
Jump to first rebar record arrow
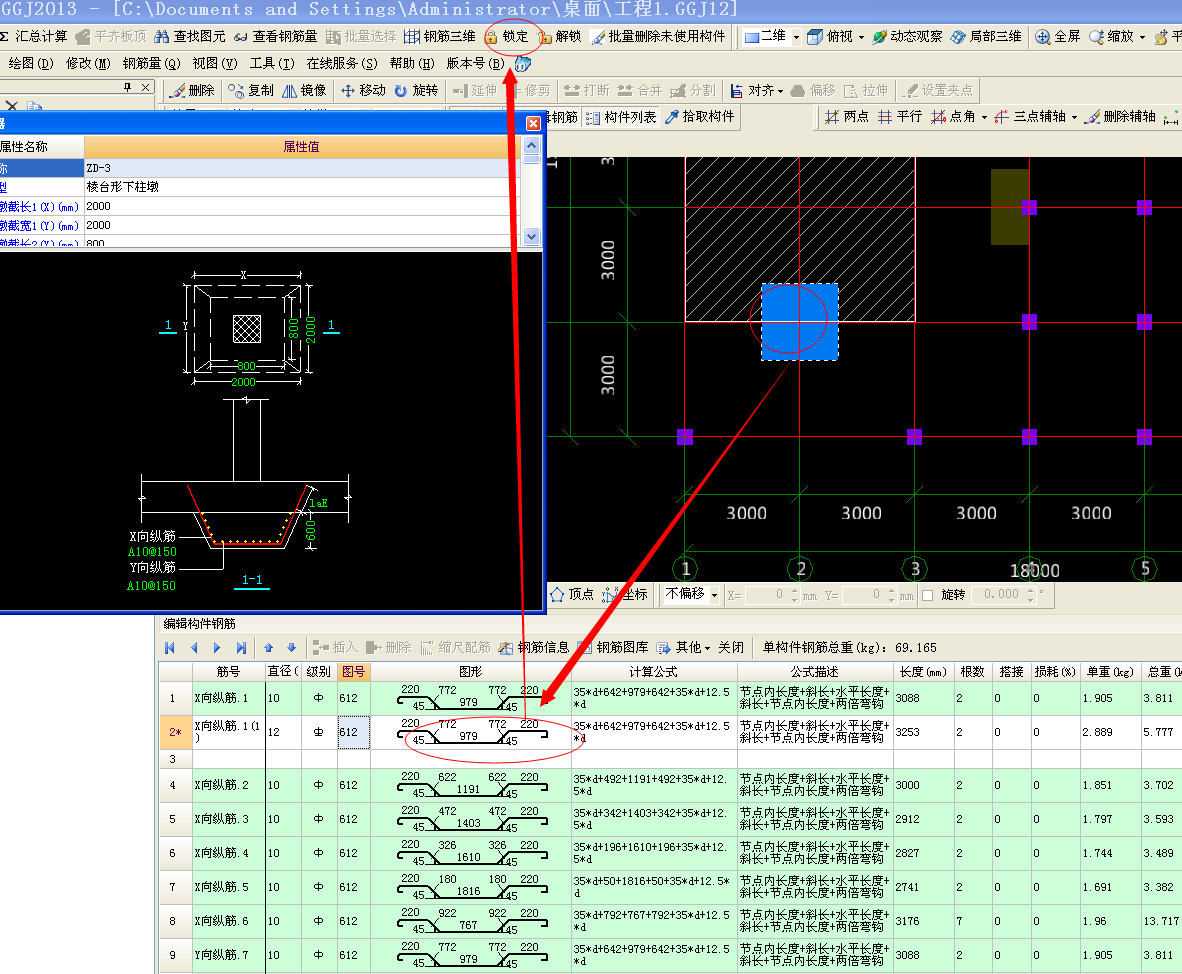pyautogui.click(x=170, y=648)
